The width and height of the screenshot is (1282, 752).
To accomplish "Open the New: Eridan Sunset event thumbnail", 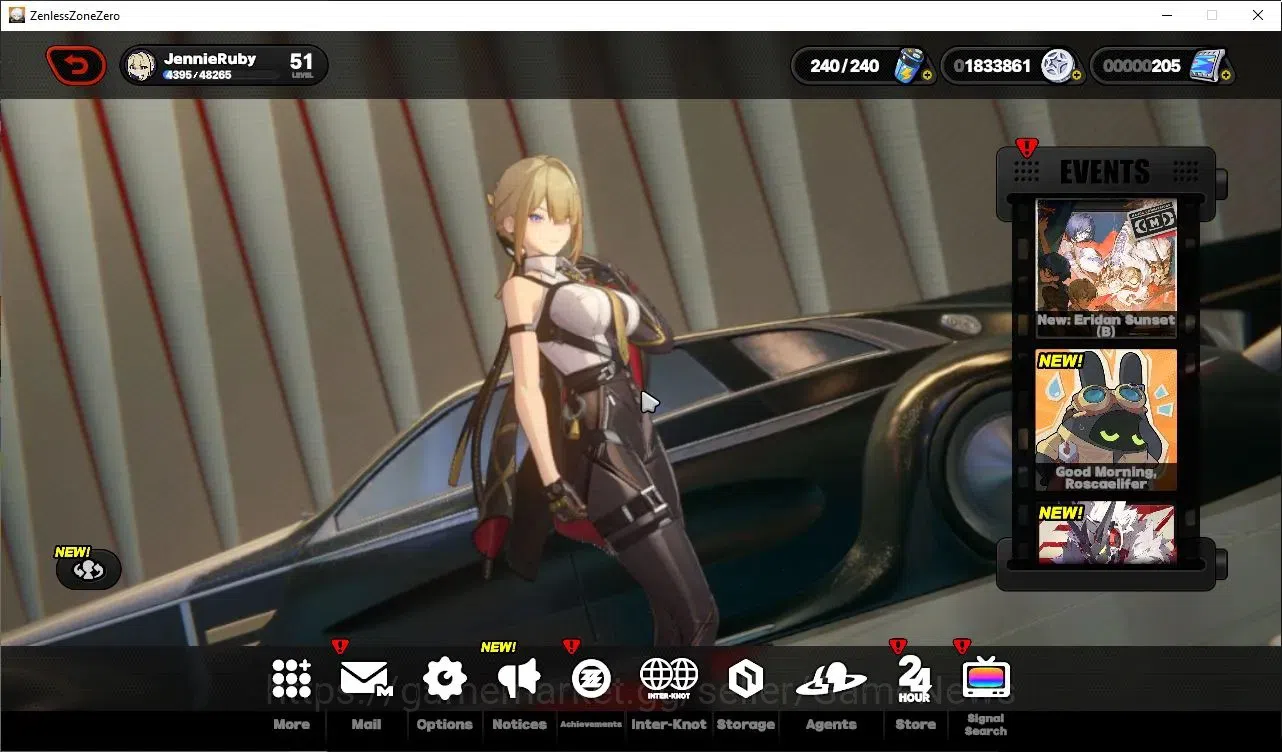I will click(x=1106, y=267).
